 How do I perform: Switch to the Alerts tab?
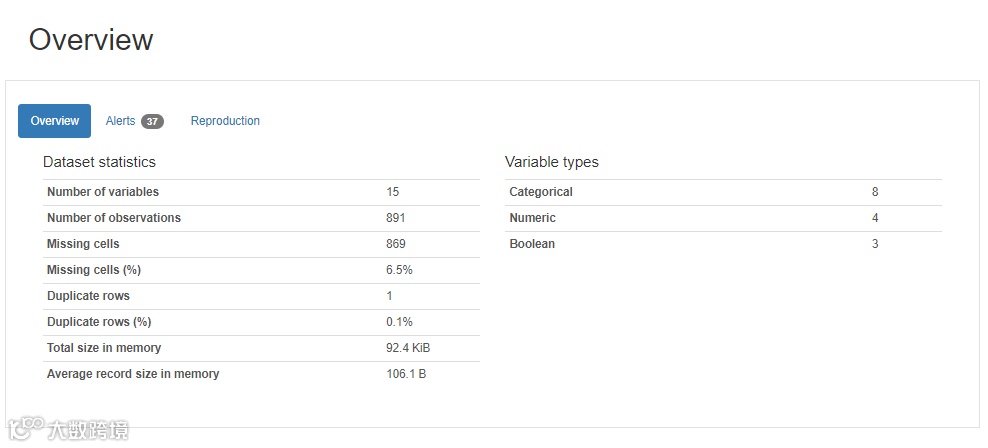coord(120,121)
